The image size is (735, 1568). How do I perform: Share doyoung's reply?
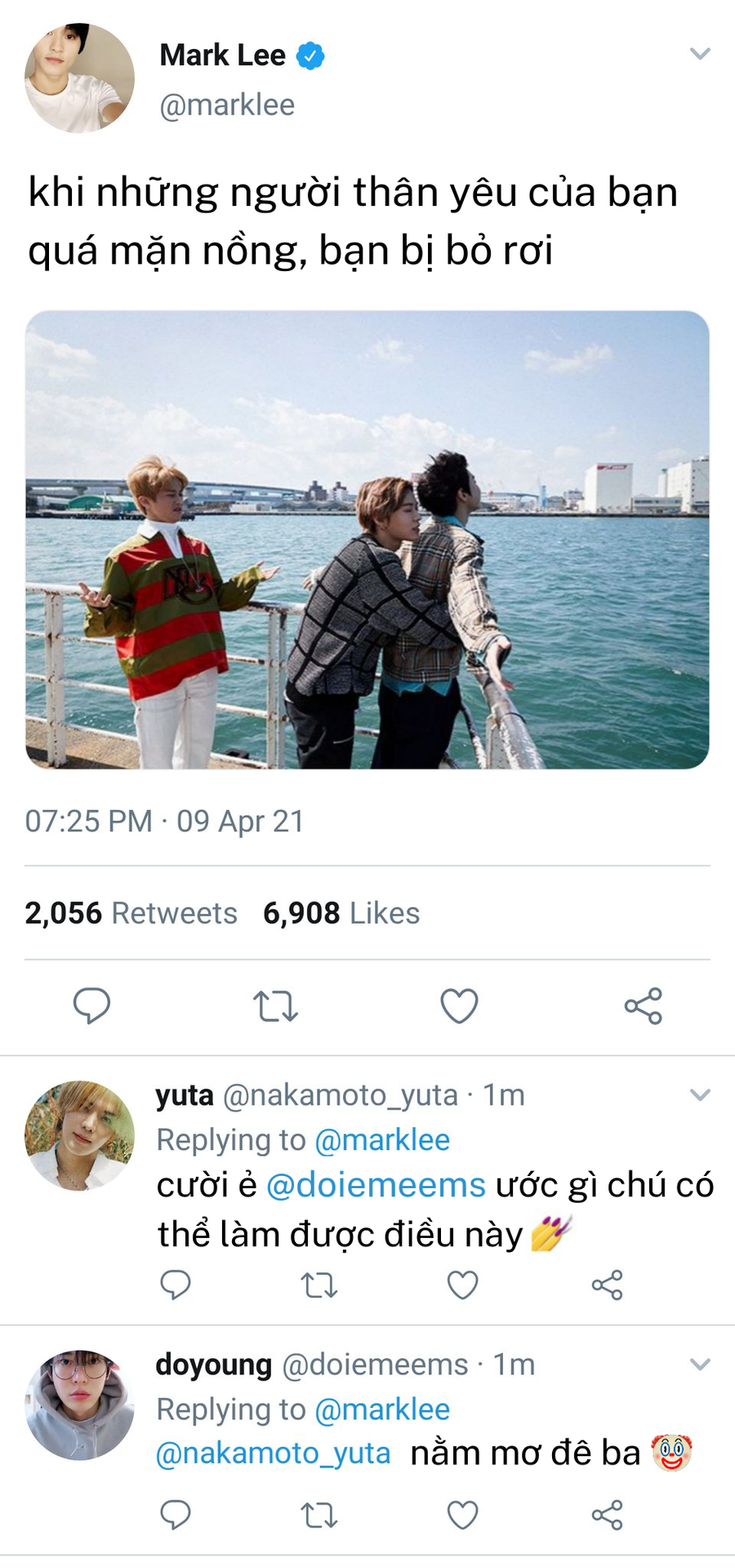[x=607, y=1516]
